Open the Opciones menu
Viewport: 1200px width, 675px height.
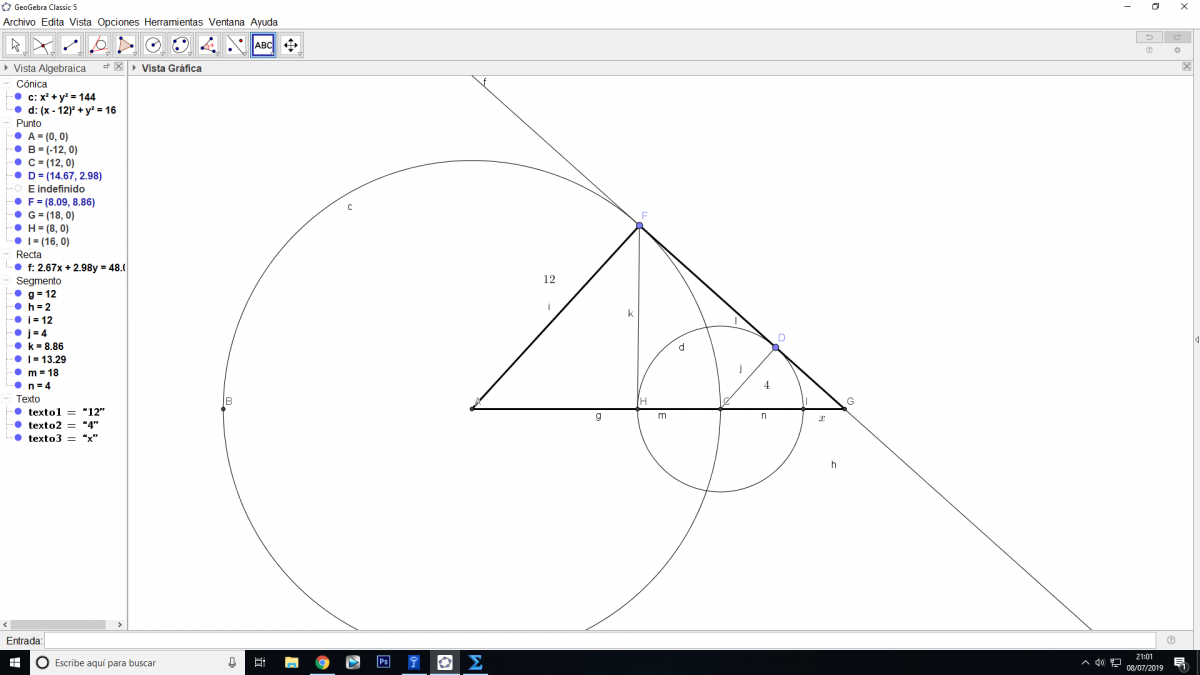click(118, 21)
